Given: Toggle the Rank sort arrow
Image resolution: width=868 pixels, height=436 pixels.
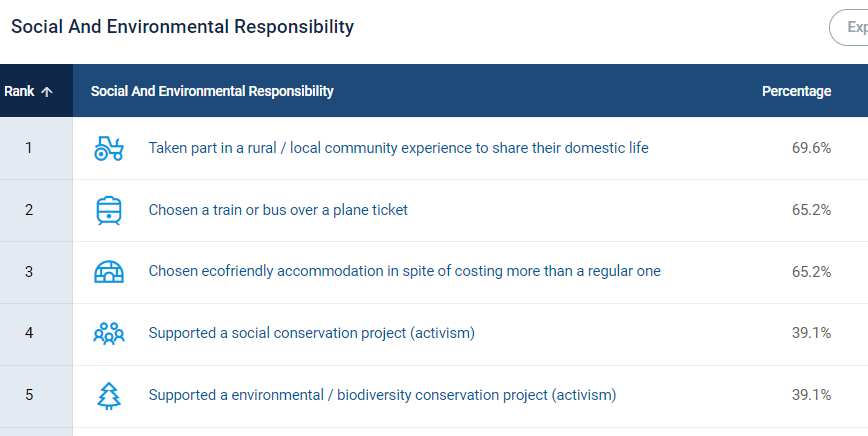Looking at the screenshot, I should coord(47,92).
